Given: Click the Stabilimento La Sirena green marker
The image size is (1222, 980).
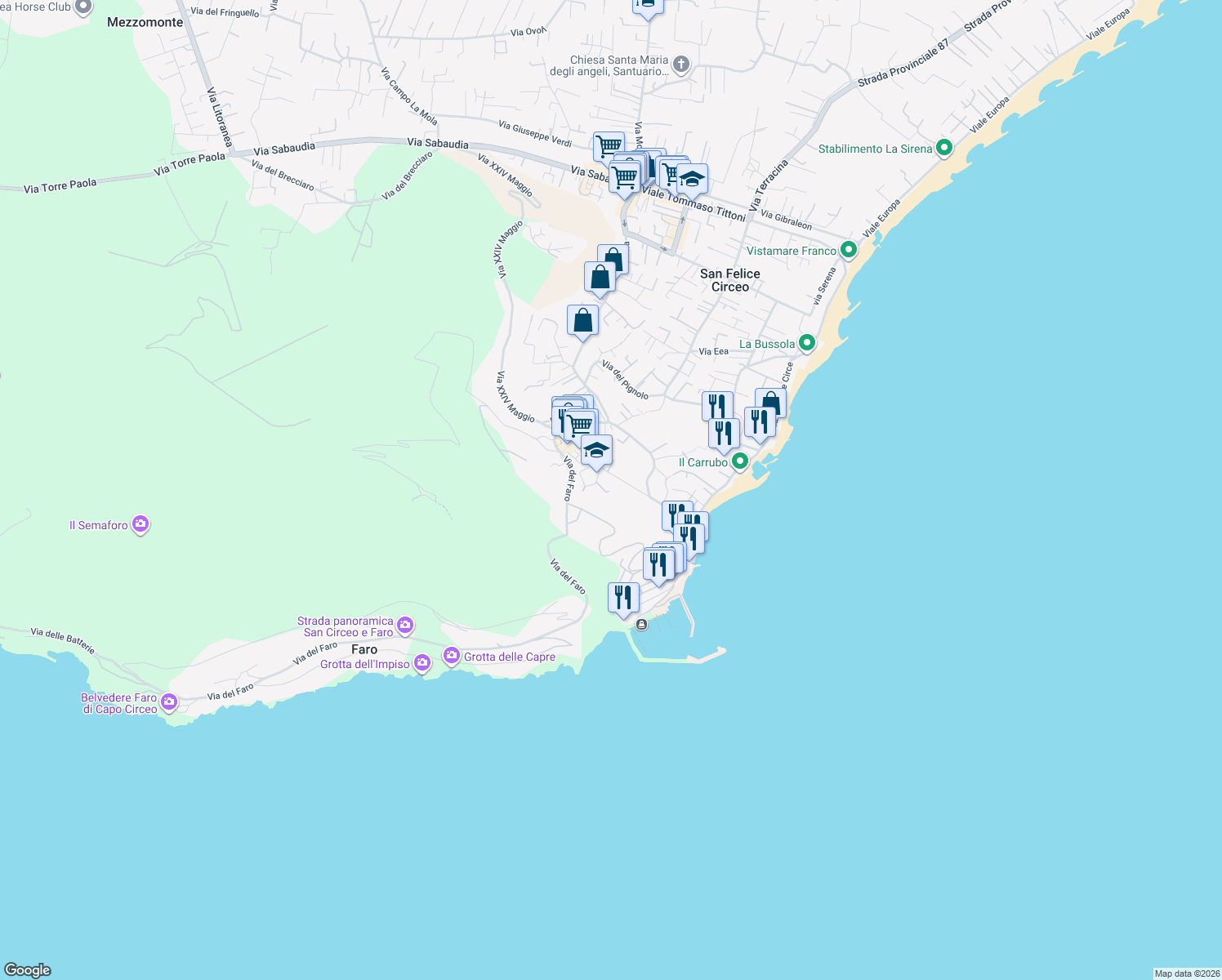Looking at the screenshot, I should tap(945, 148).
